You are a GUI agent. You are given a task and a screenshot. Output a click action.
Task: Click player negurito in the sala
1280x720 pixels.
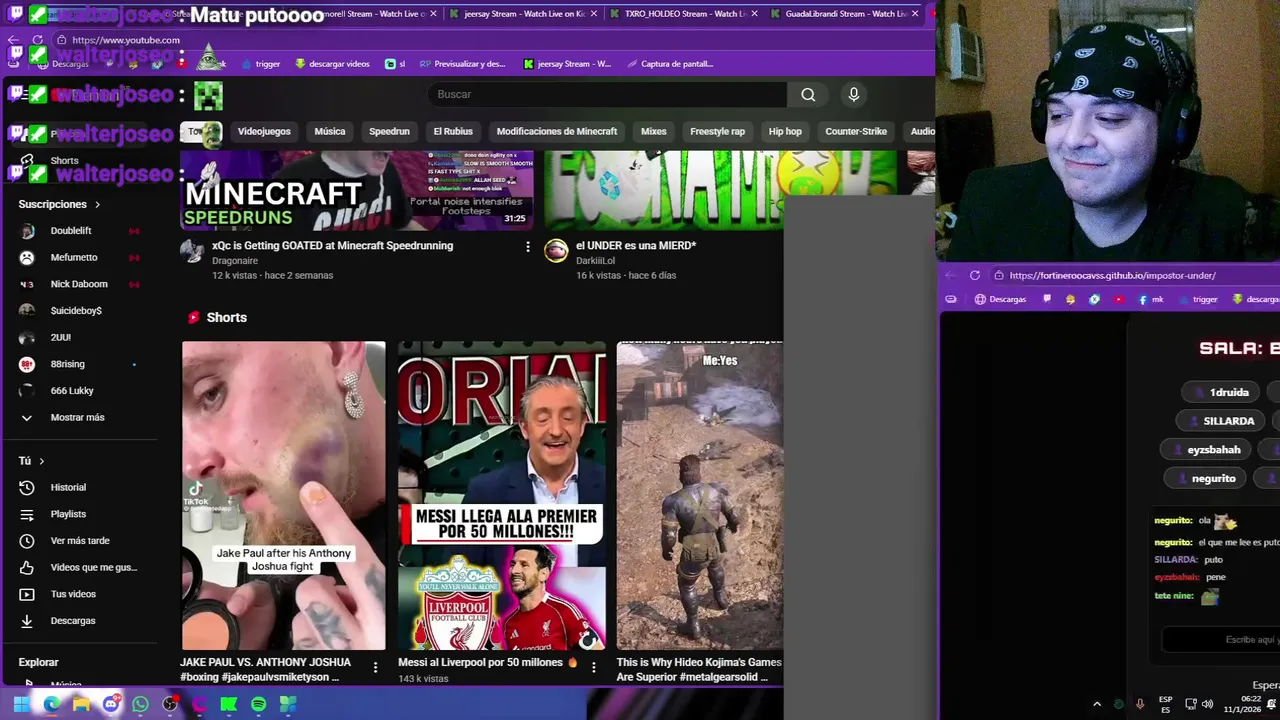coord(1207,479)
